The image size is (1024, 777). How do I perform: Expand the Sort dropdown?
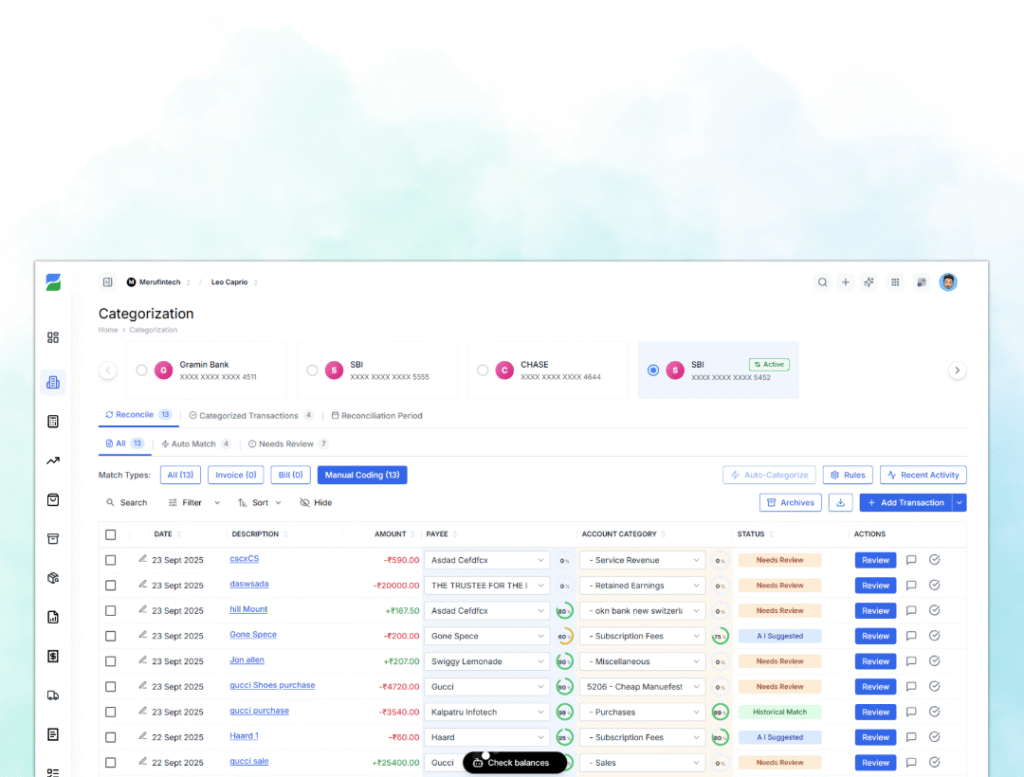260,503
